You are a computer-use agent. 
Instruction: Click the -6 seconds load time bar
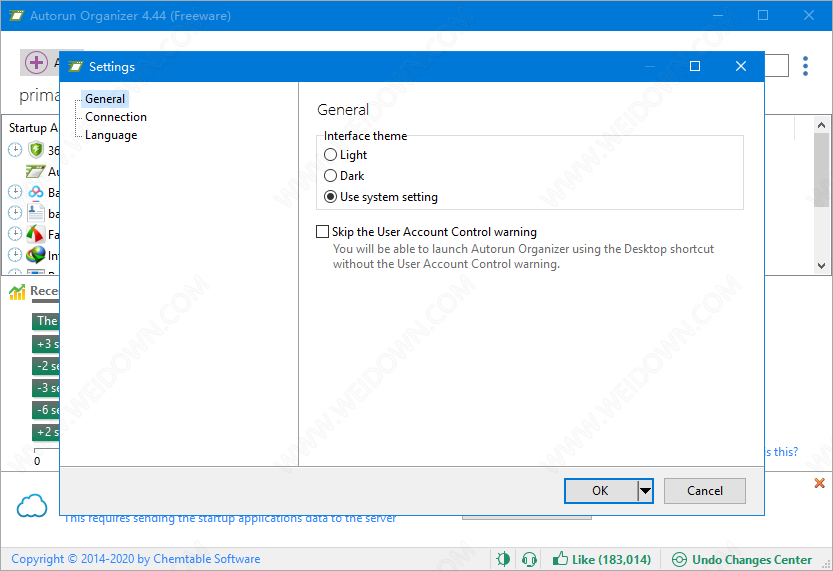(x=46, y=410)
